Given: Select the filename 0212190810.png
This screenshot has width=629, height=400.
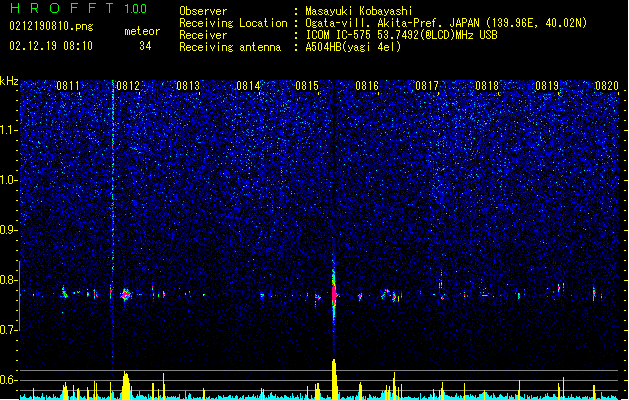Looking at the screenshot, I should (51, 27).
